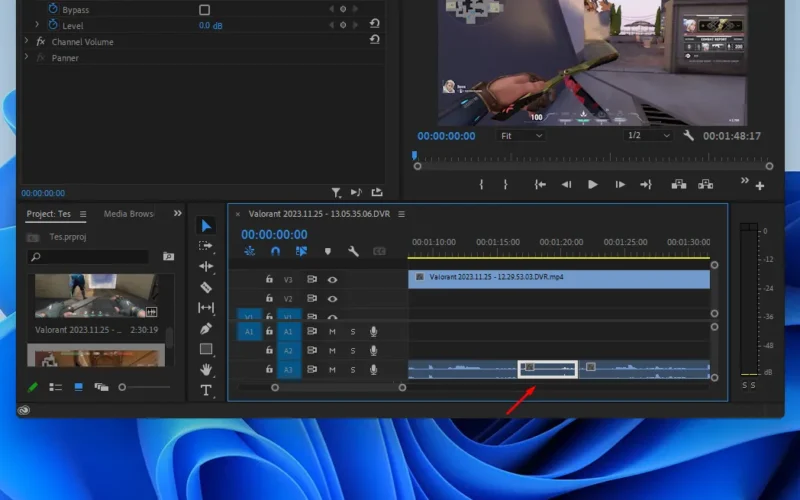
Task: Show overflow panel tabs chevron
Action: coord(178,213)
